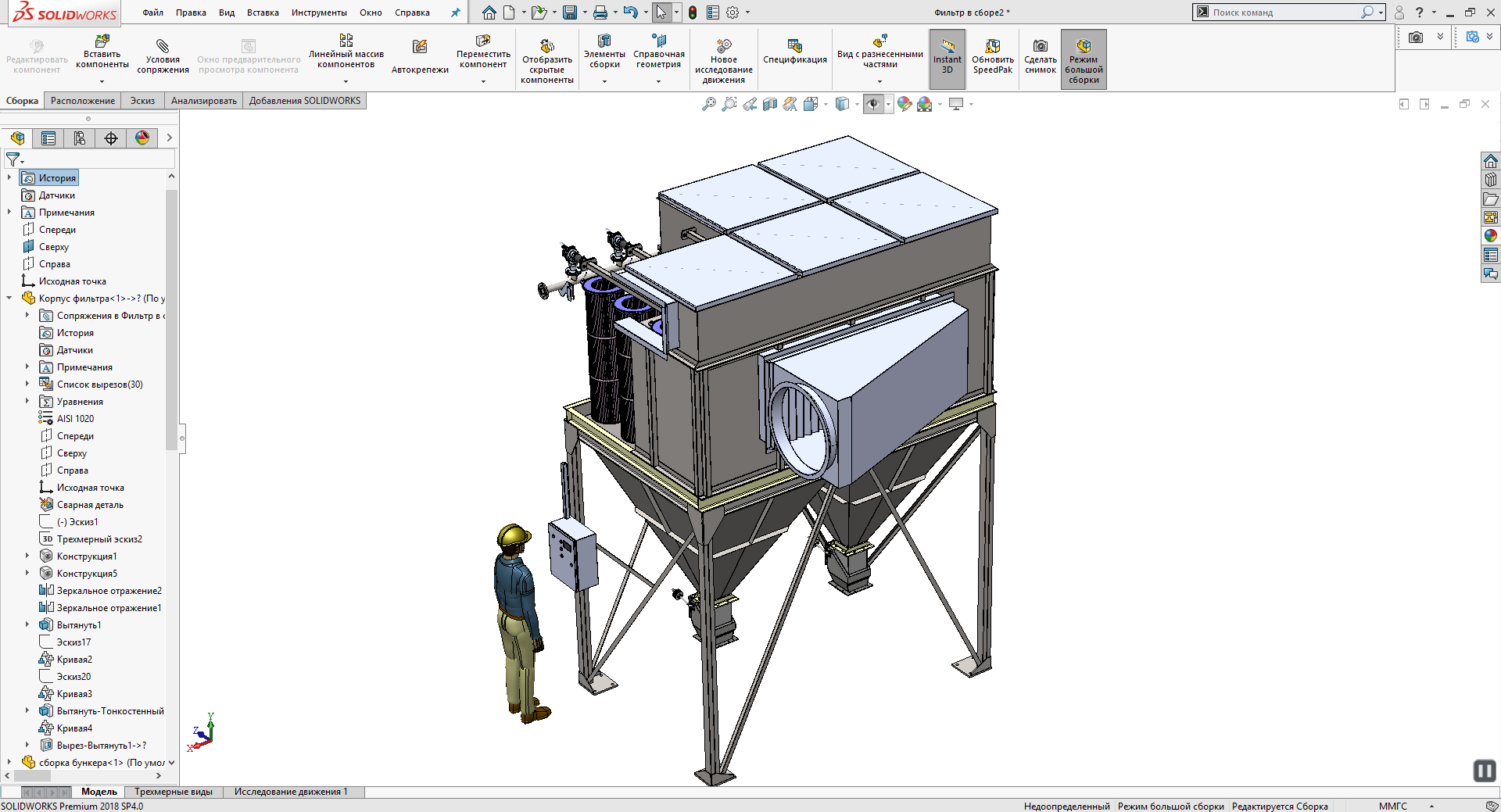Image resolution: width=1501 pixels, height=812 pixels.
Task: Switch to the Анализировать tab
Action: point(204,101)
